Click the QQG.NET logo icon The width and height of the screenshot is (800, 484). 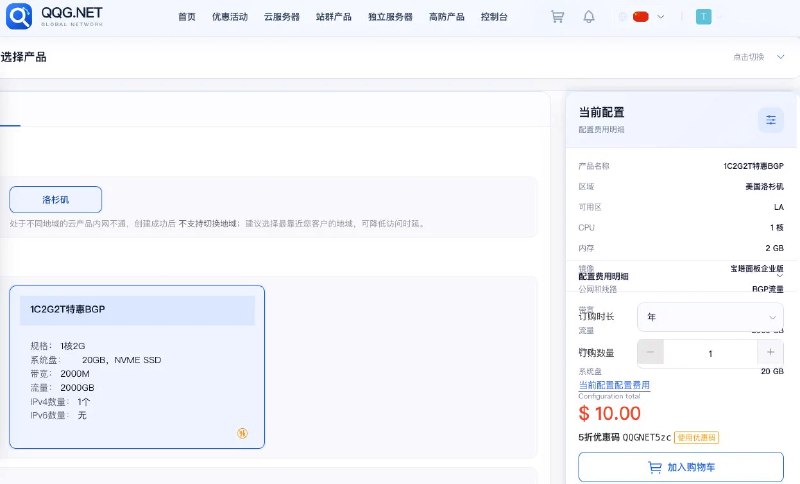(x=19, y=16)
